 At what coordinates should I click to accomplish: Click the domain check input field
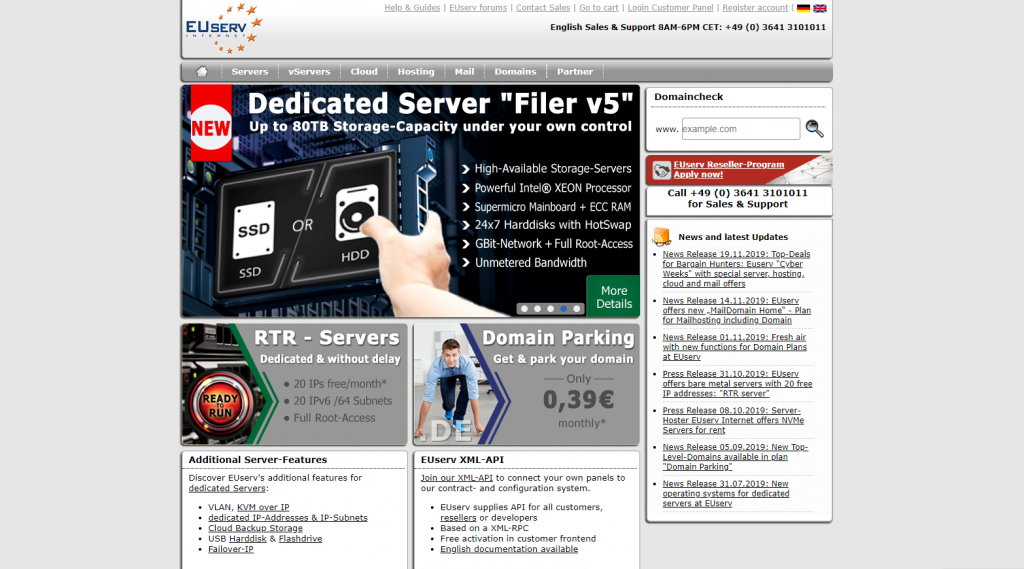741,129
